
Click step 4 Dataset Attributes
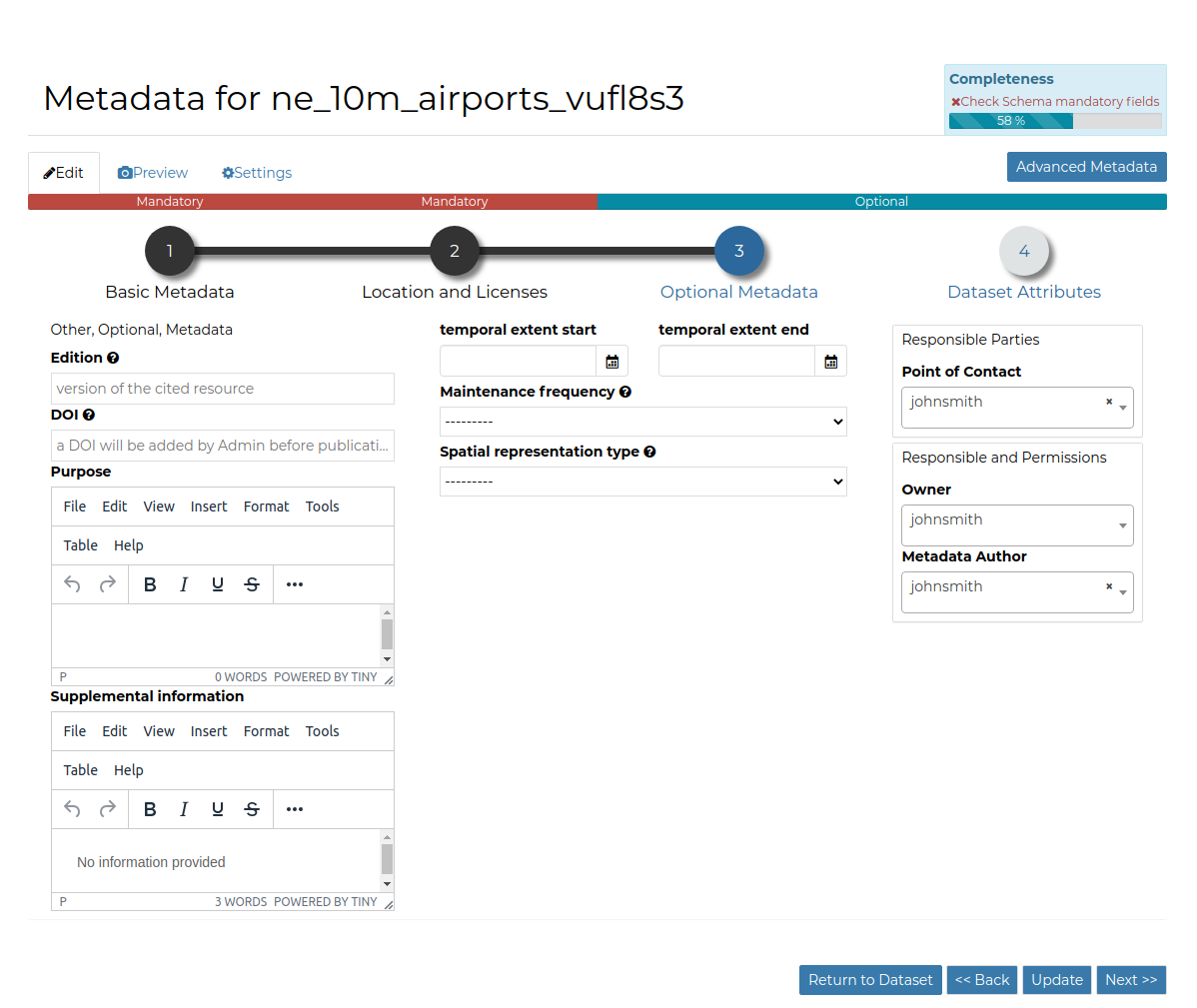(x=1024, y=251)
